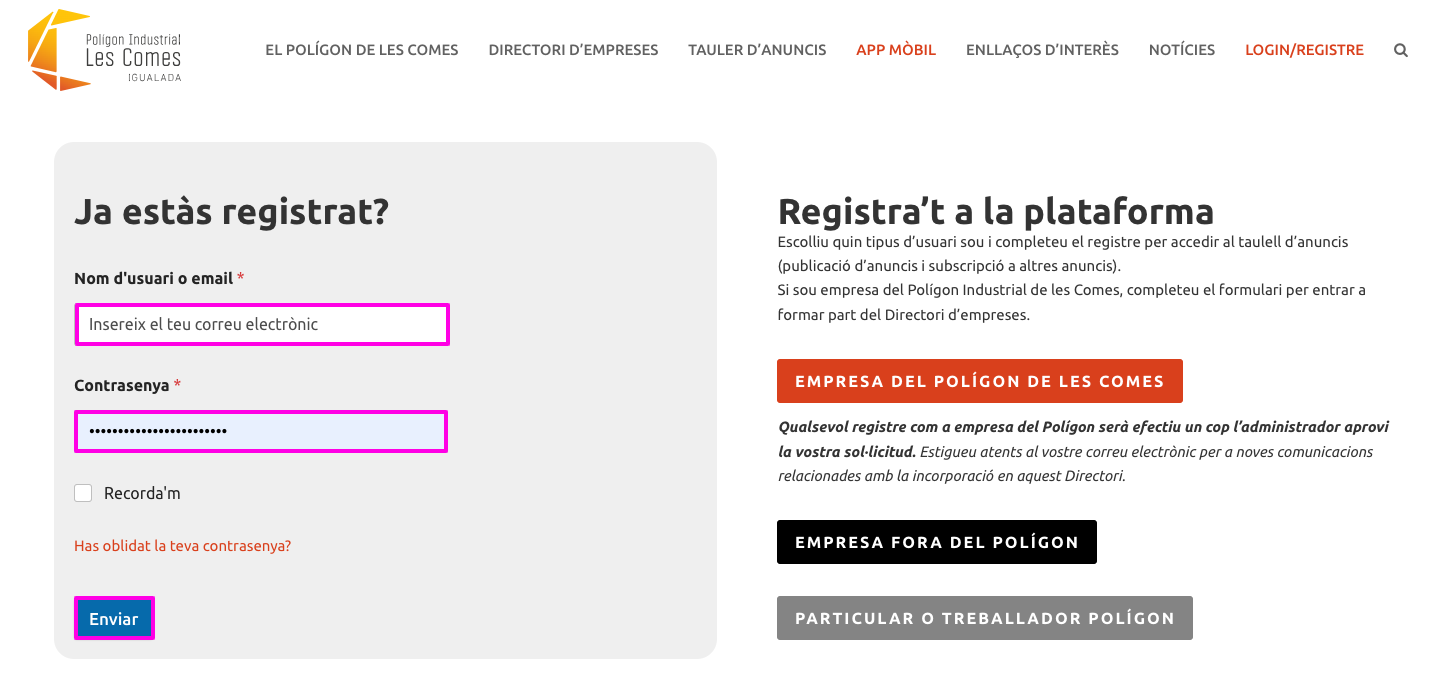Focus the username or email field
Screen dimensions: 1433x679
262,324
